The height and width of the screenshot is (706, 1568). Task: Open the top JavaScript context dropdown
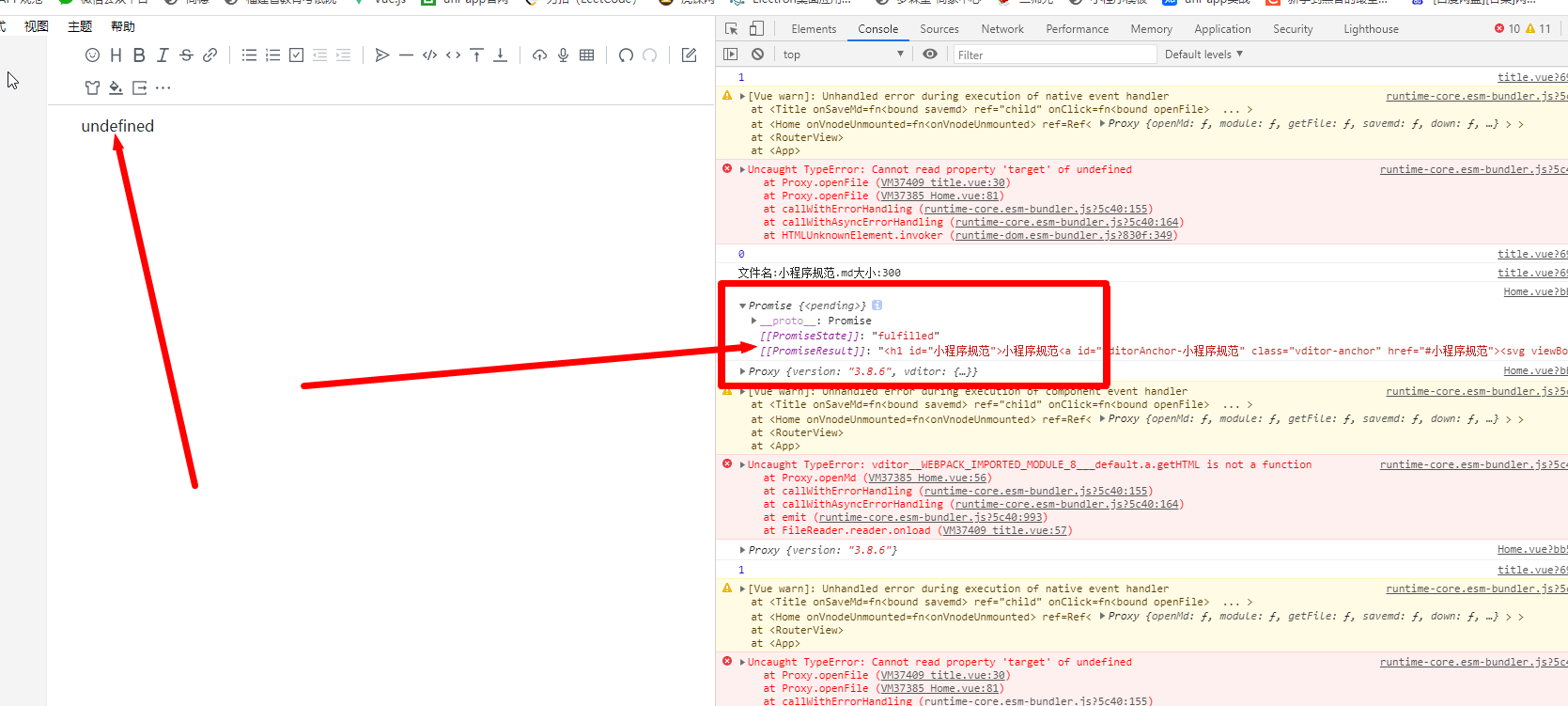pos(843,55)
